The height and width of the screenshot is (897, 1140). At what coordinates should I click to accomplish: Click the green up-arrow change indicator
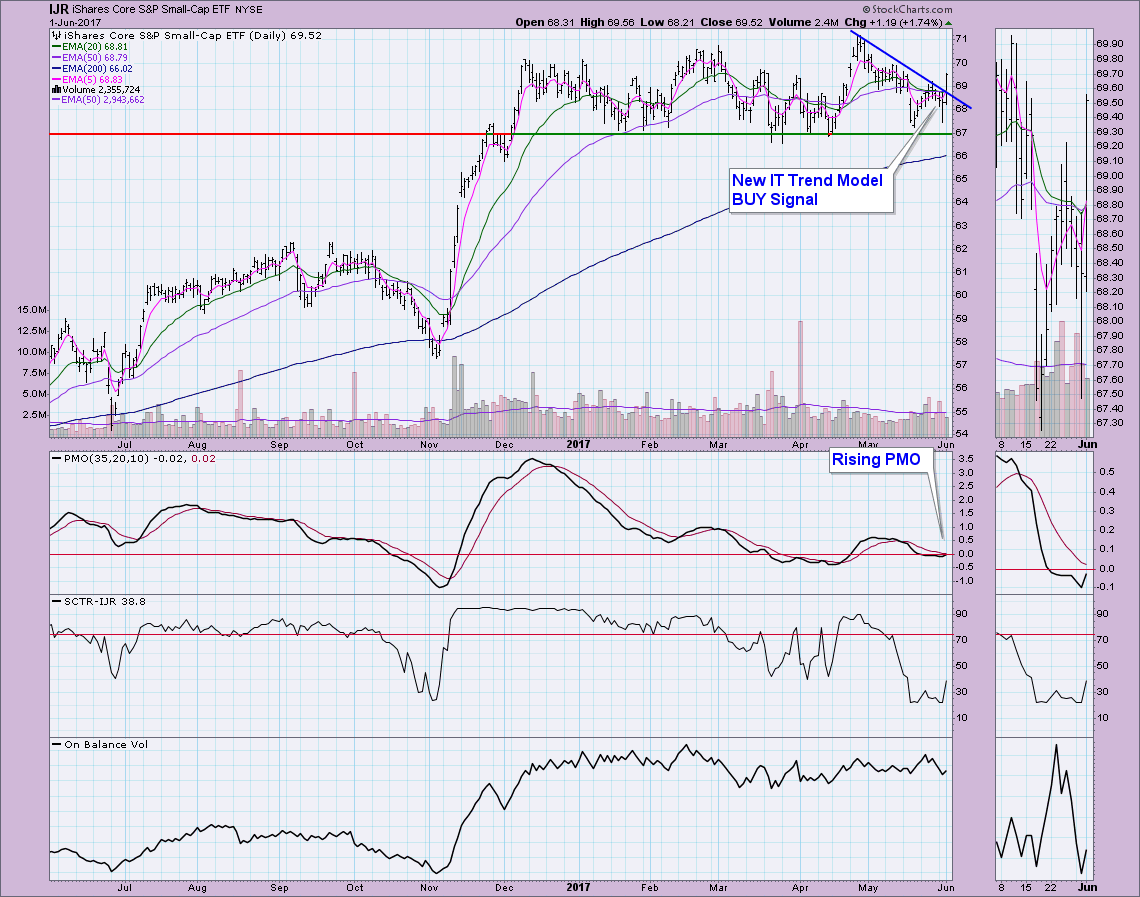point(947,23)
